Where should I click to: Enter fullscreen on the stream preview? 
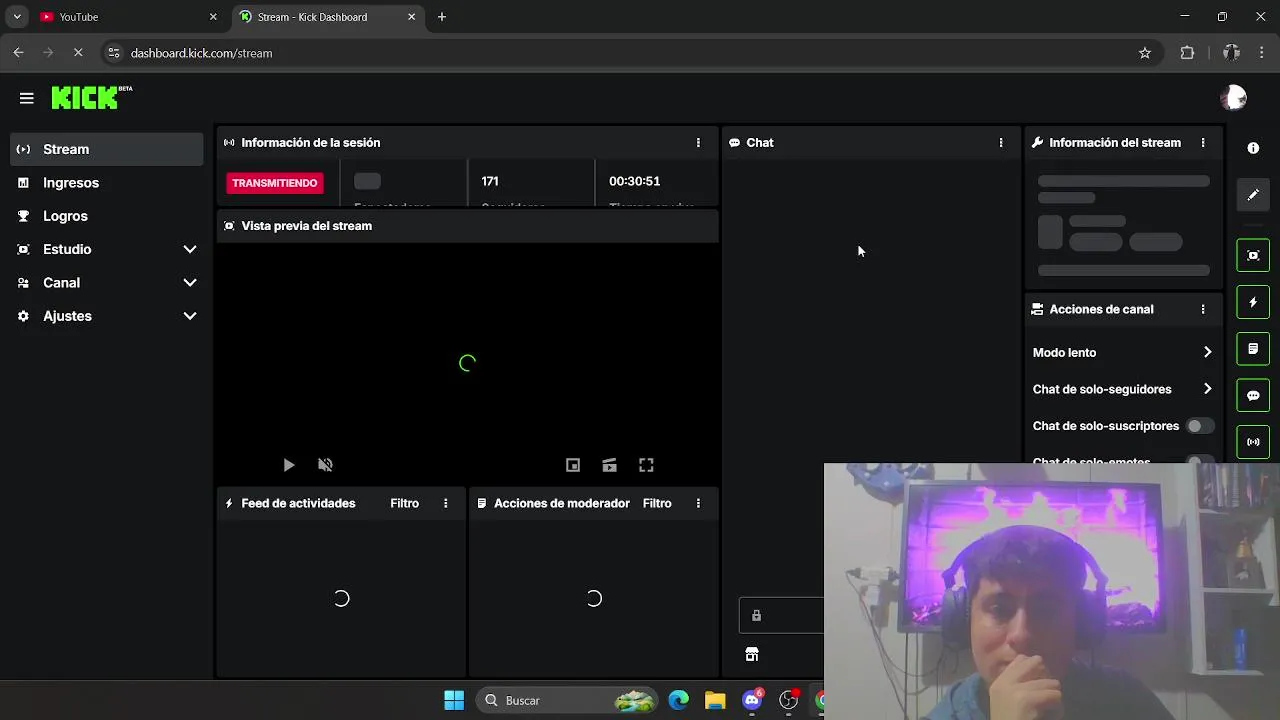tap(646, 465)
